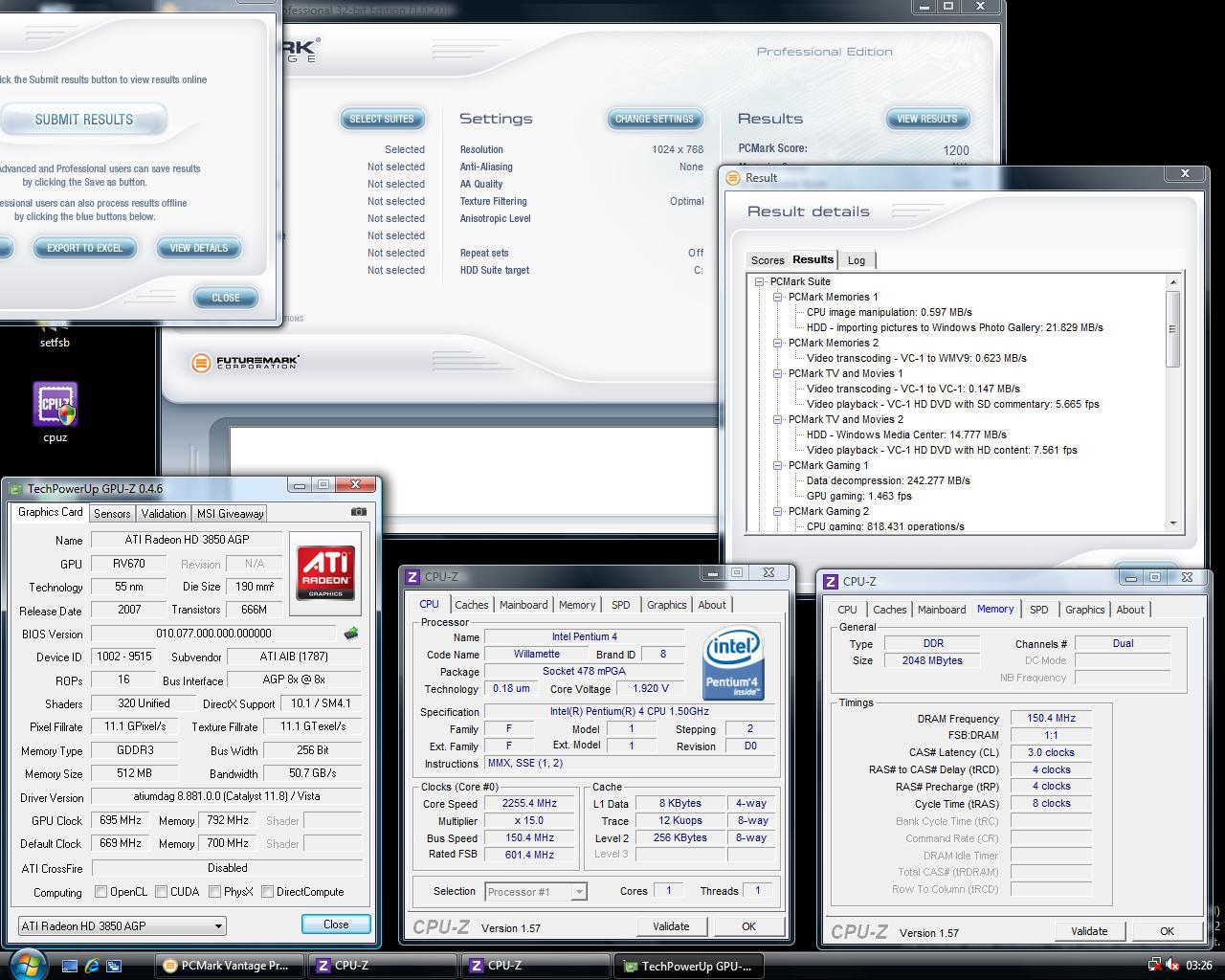
Task: Open the Log tab in Result window
Action: [857, 260]
